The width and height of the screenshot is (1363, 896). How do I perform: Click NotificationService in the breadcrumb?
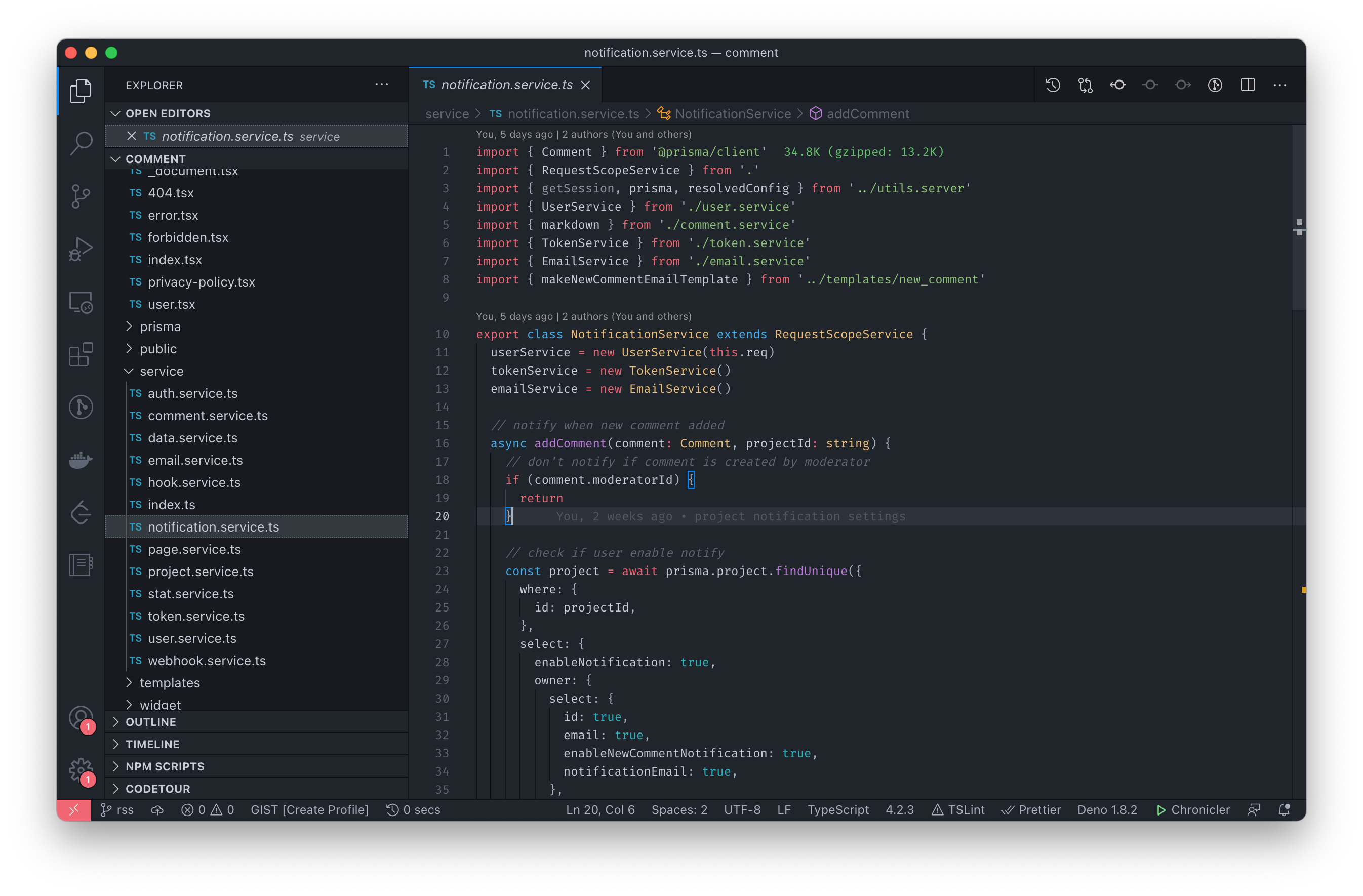point(732,114)
